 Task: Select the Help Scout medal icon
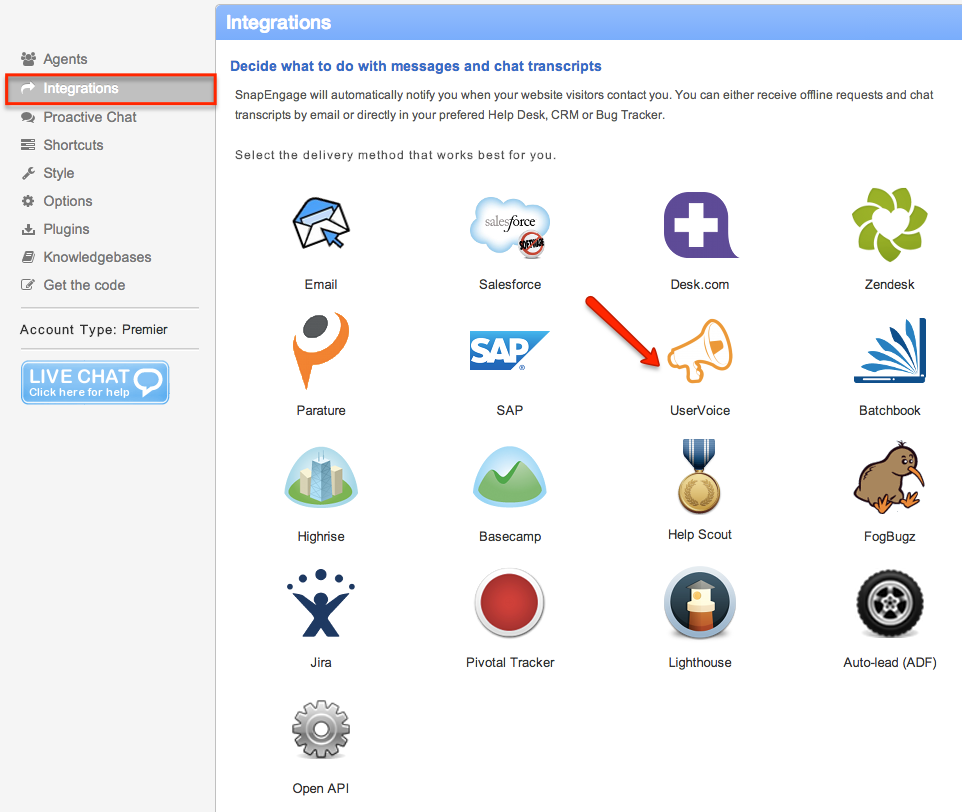tap(699, 476)
